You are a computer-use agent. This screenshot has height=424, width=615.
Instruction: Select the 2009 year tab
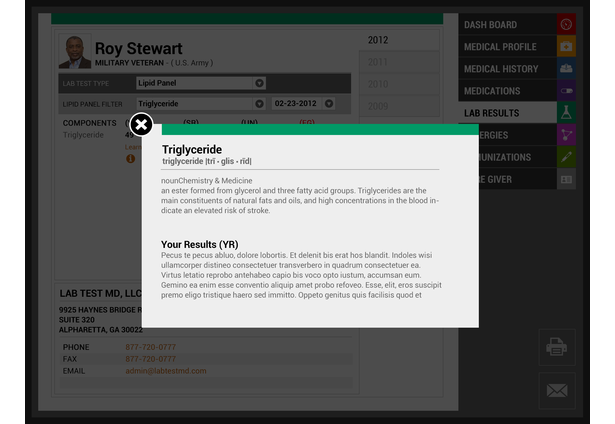tap(399, 106)
